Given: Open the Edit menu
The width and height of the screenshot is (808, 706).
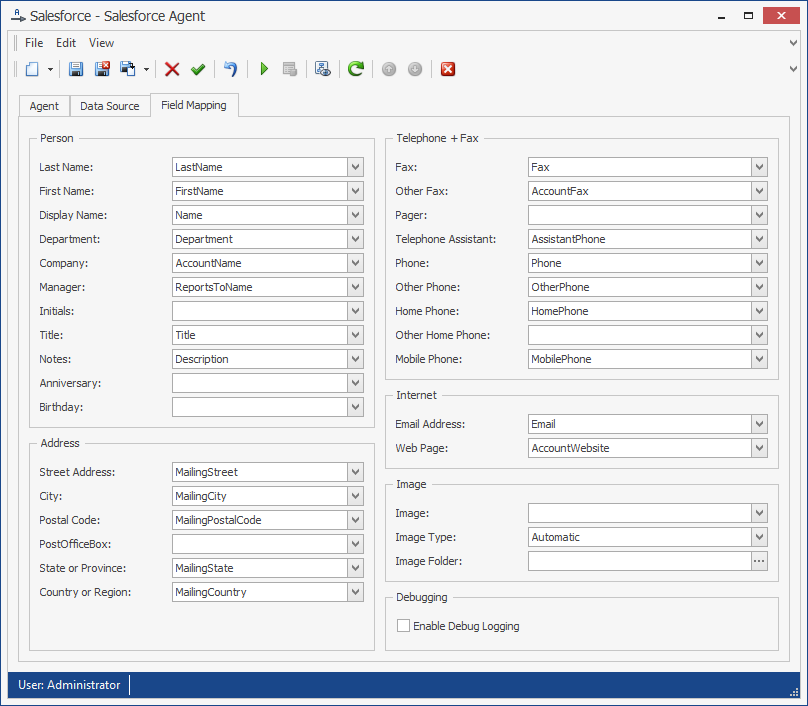Looking at the screenshot, I should coord(66,43).
